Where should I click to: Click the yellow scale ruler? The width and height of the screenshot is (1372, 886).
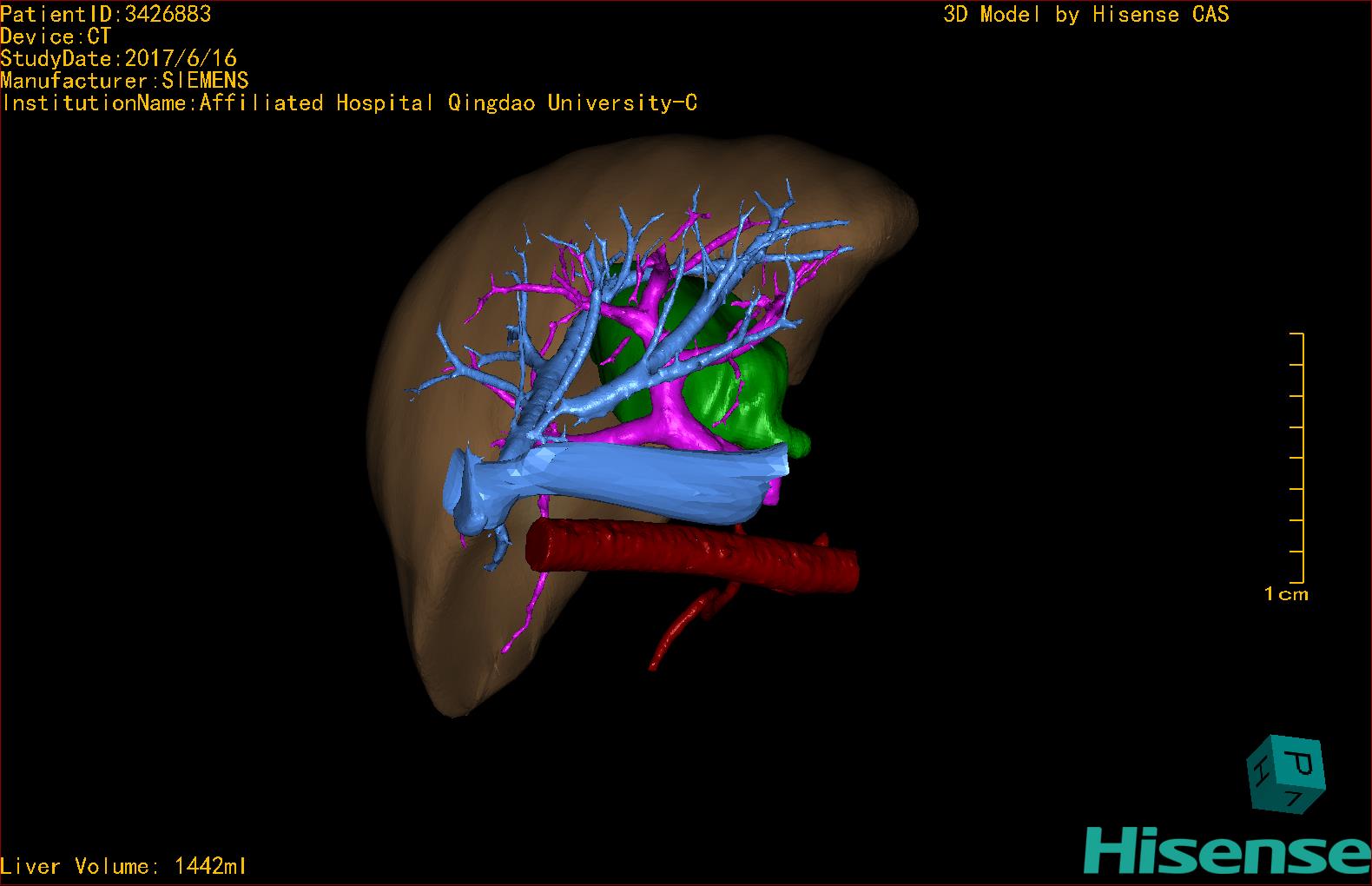pos(1297,458)
